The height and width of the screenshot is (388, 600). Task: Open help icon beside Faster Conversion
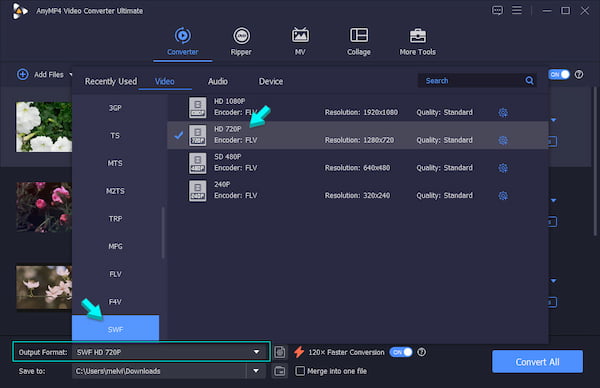tap(421, 352)
